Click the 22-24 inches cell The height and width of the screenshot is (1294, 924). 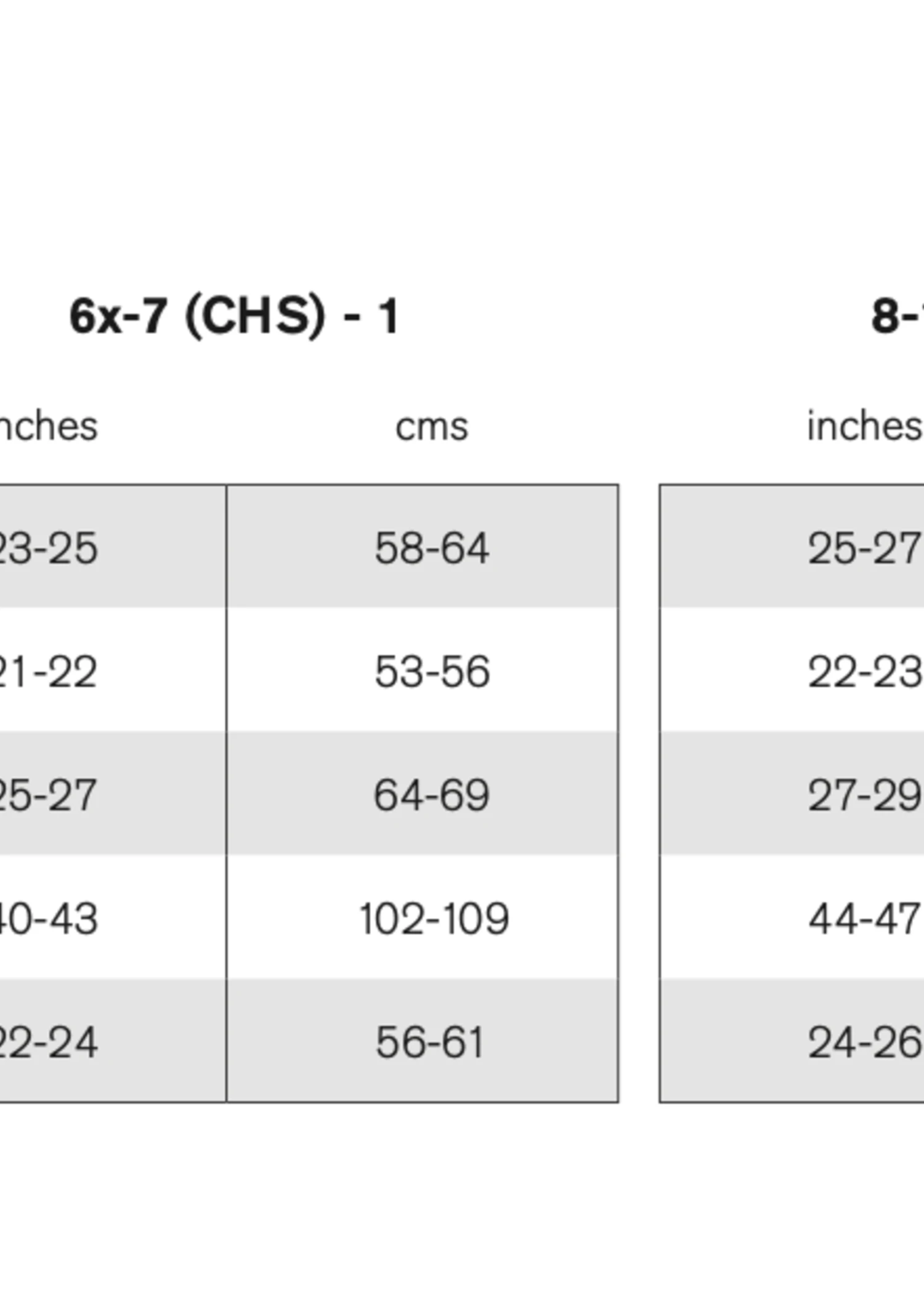click(x=48, y=1042)
